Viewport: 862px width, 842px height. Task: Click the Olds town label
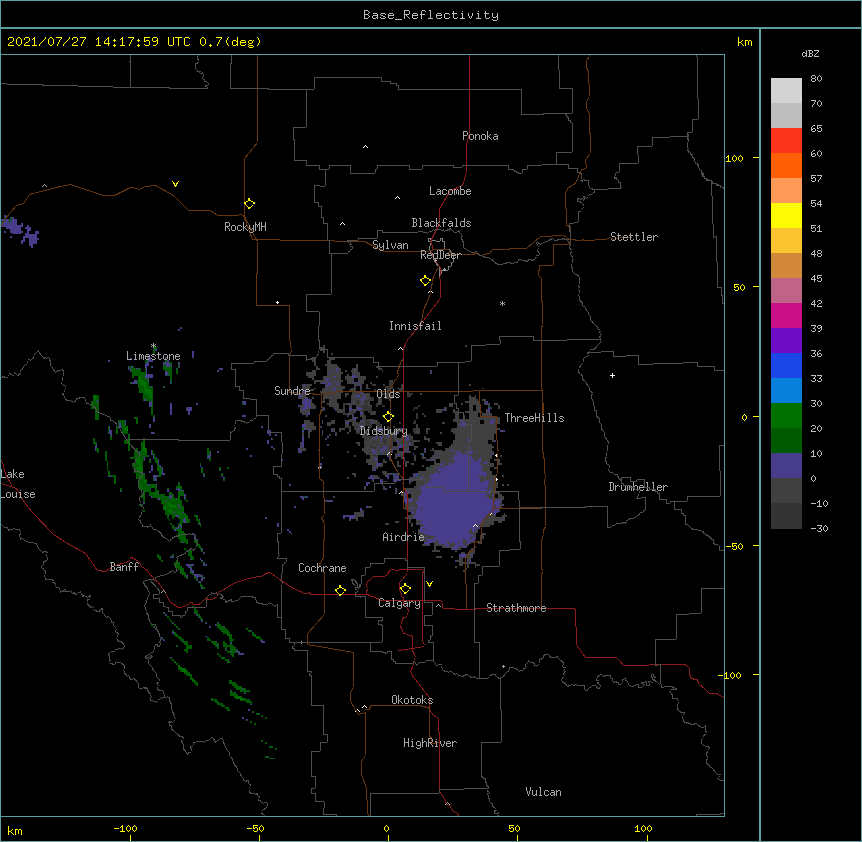coord(388,394)
